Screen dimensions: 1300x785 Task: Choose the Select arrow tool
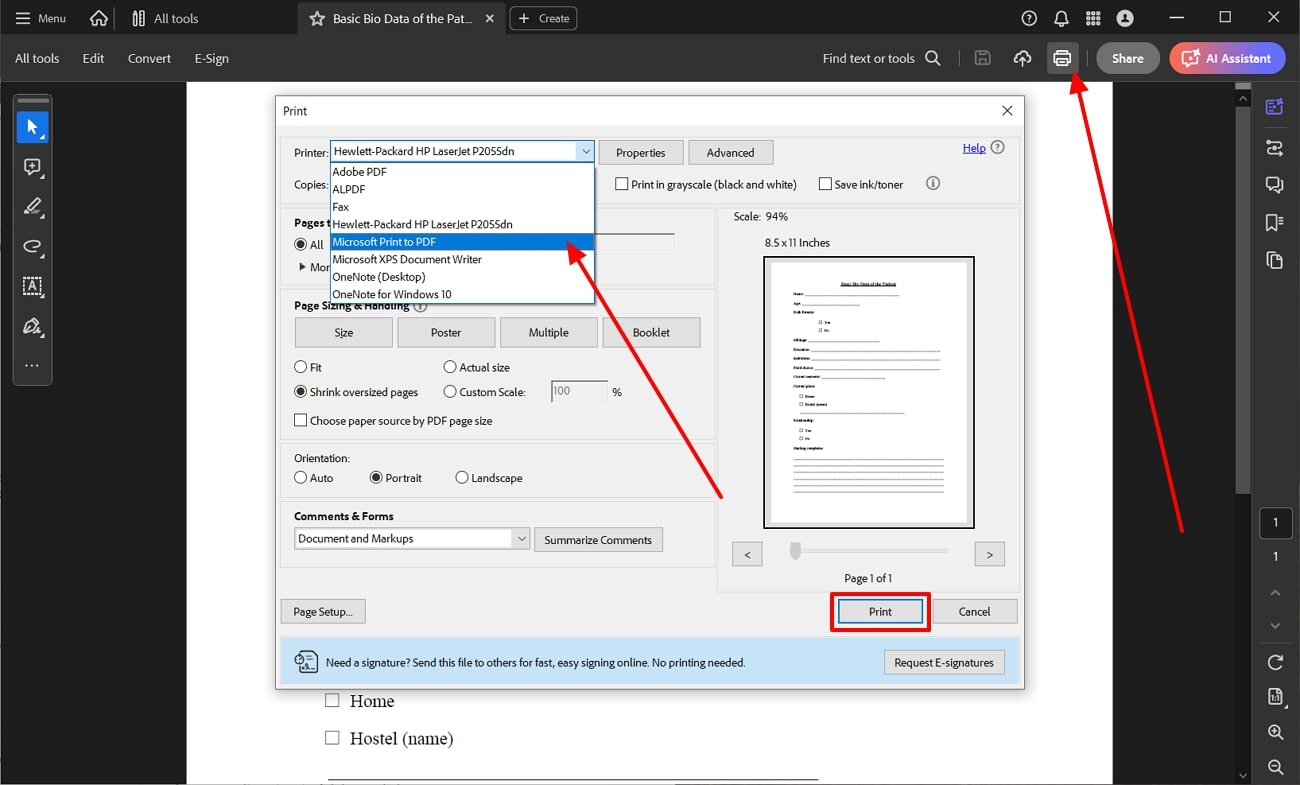click(x=32, y=127)
